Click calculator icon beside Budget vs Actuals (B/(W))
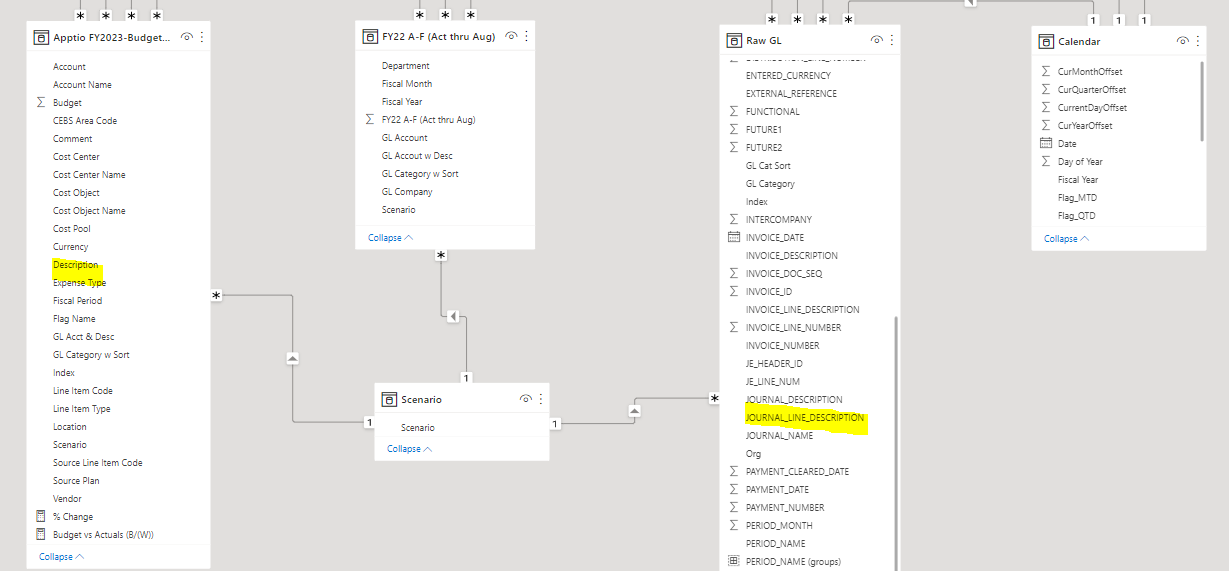Screen dimensions: 1229x571 [x=41, y=535]
